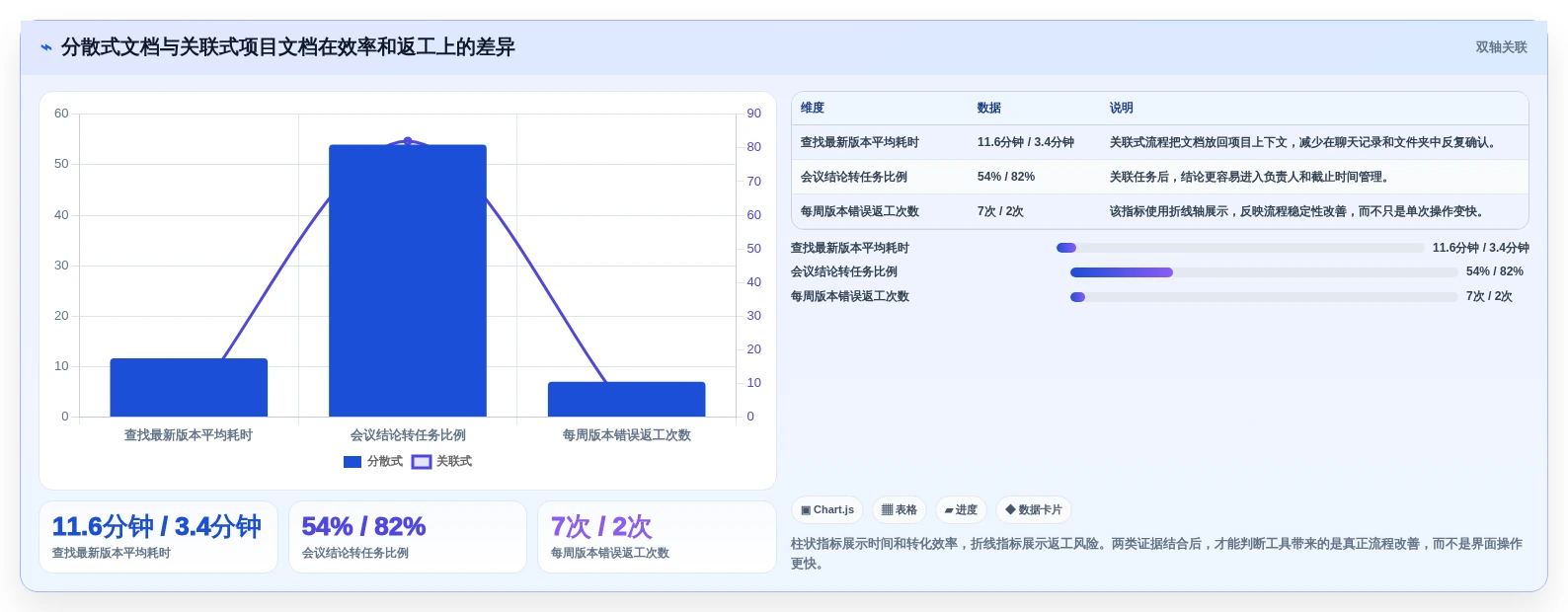Open the 11.6分钟 / 3.4分钟 stat card
The image size is (1568, 612).
click(158, 537)
